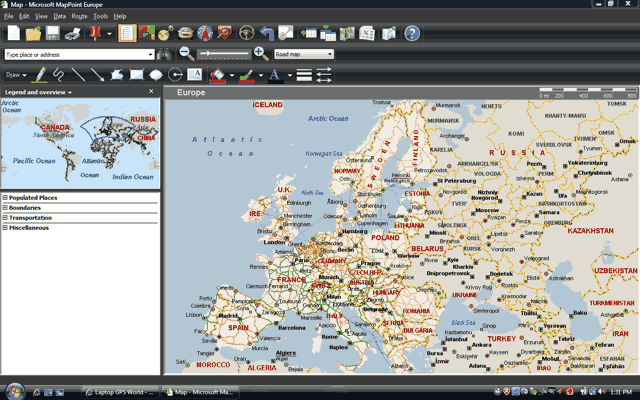Expand Boundaries legend section
This screenshot has width=640, height=400.
[5, 208]
